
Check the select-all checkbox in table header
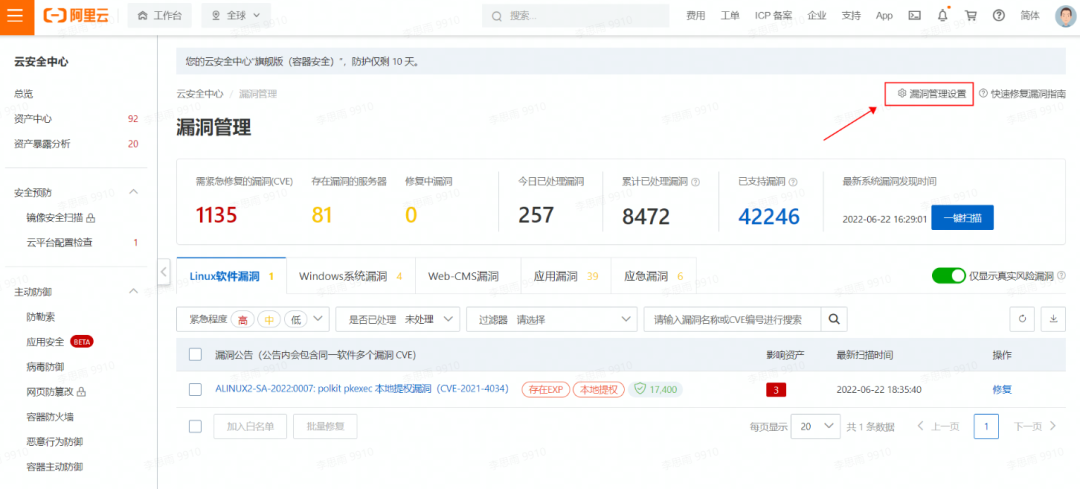pos(196,355)
